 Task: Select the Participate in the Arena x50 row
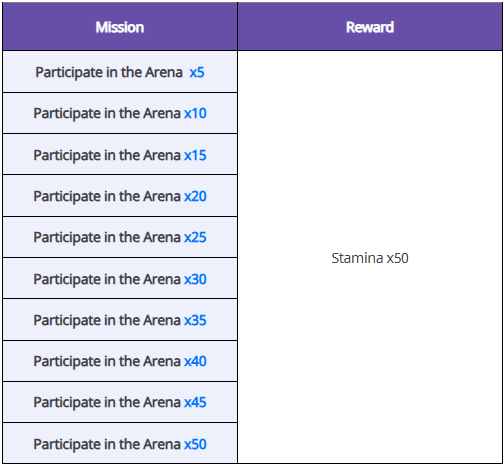click(x=120, y=444)
